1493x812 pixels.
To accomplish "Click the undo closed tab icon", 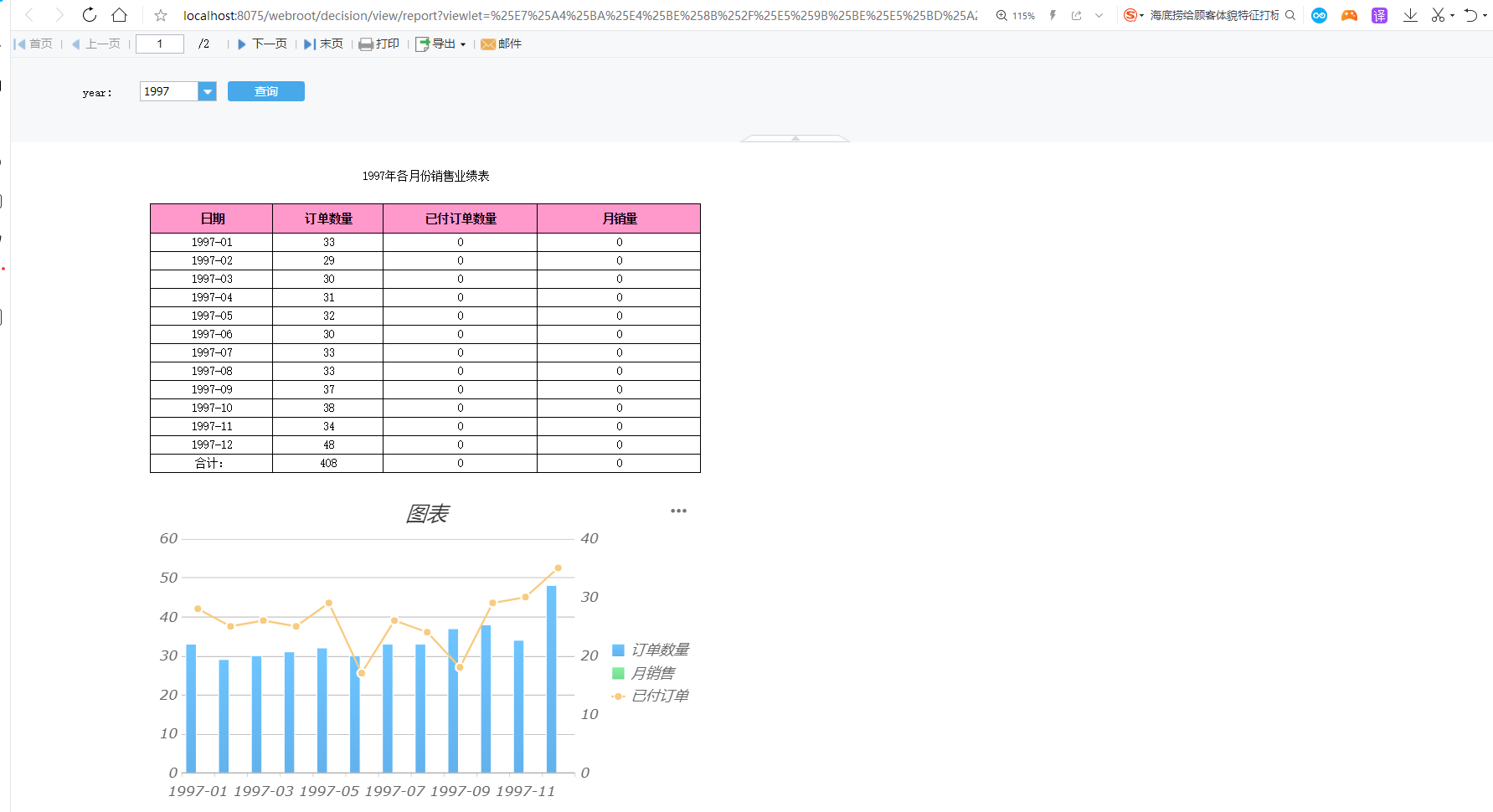I will coord(1471,15).
